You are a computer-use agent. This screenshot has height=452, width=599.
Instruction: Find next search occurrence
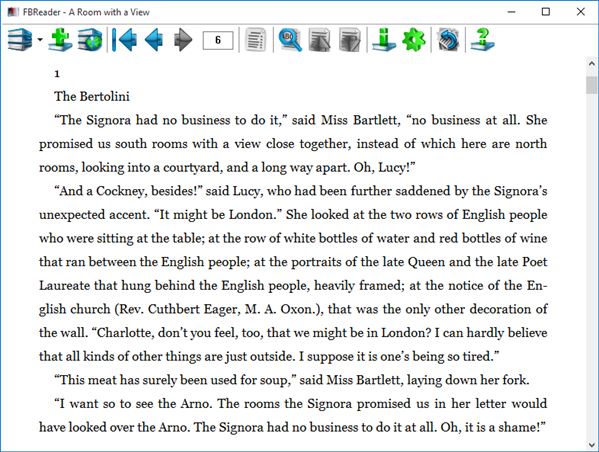pyautogui.click(x=350, y=39)
